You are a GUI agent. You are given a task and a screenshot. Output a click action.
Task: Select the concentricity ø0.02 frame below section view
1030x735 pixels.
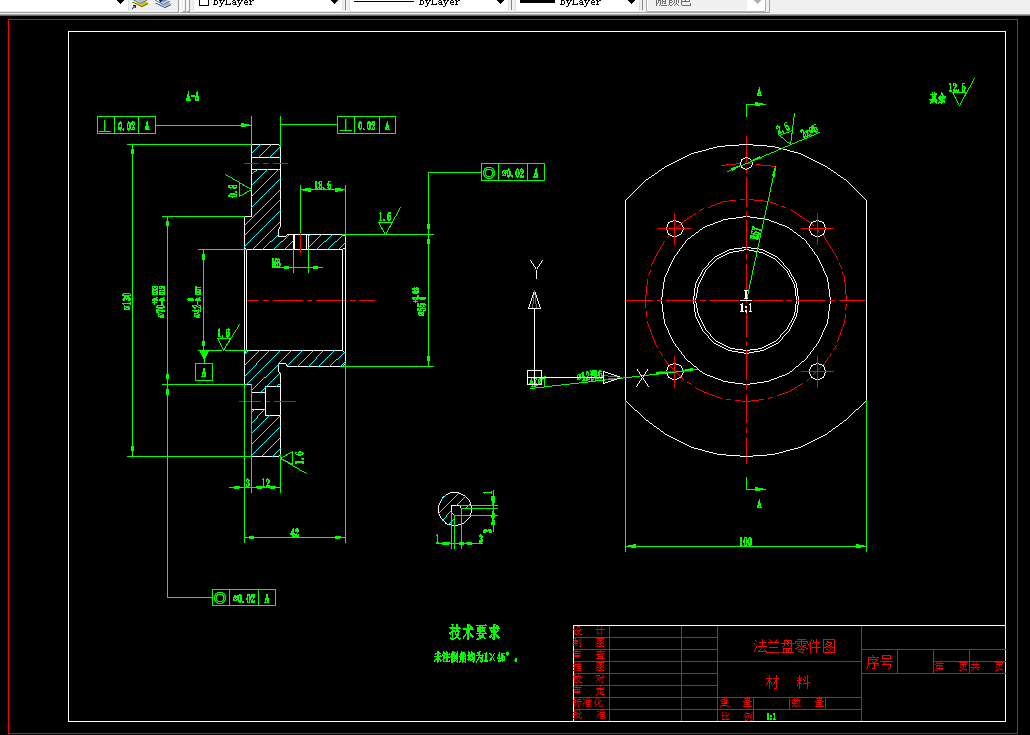tap(244, 598)
